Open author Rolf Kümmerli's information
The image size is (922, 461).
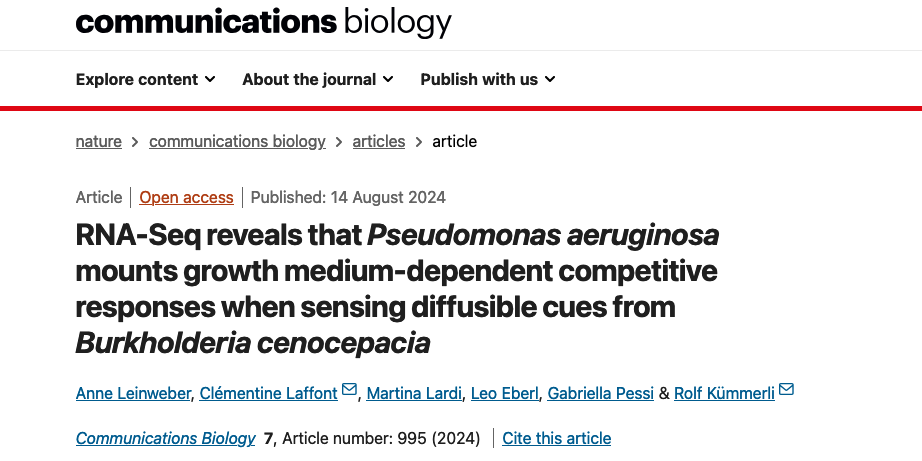pos(724,393)
